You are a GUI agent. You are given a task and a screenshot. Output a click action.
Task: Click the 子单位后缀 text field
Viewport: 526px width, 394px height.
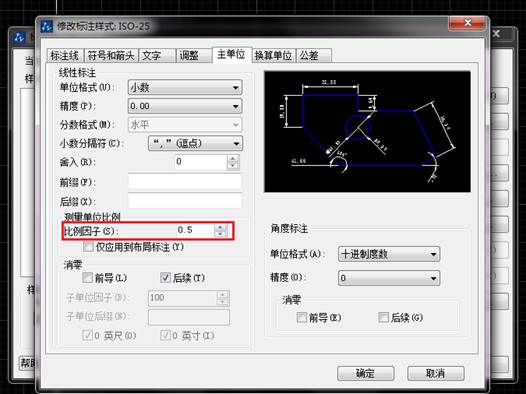189,317
